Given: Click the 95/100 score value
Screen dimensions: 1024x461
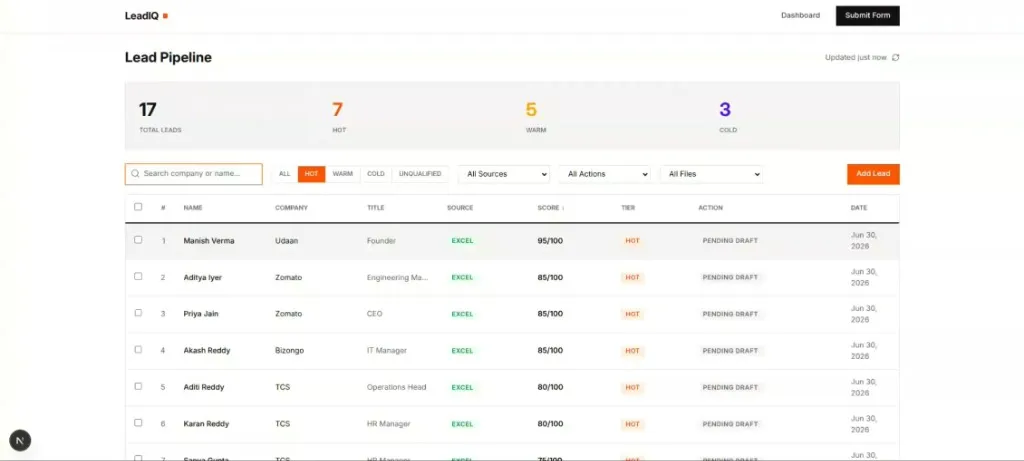Looking at the screenshot, I should tap(550, 241).
